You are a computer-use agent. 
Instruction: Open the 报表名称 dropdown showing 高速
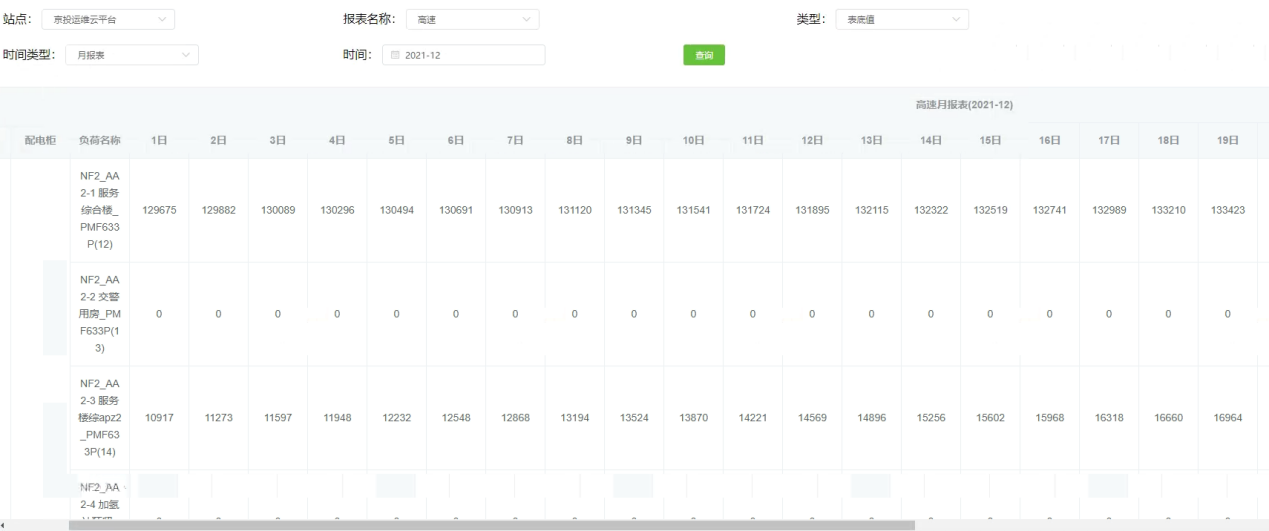pyautogui.click(x=472, y=19)
